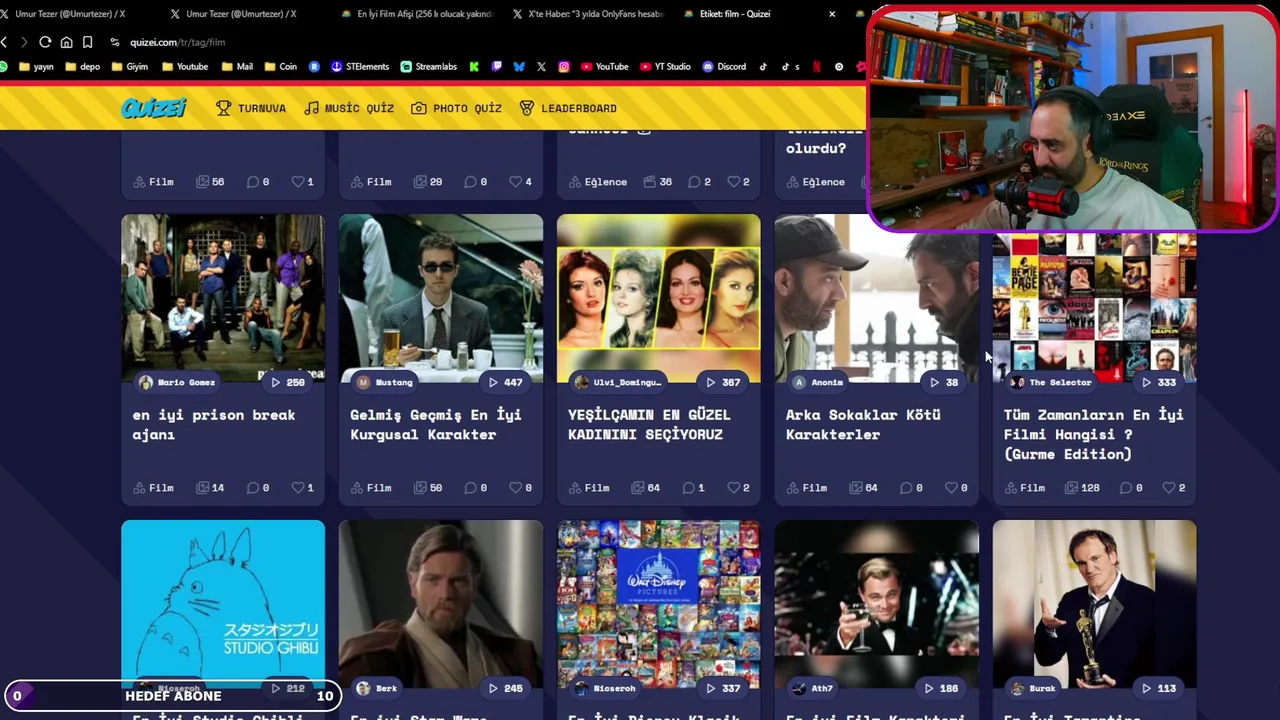This screenshot has height=720, width=1280.
Task: Open the 'Coin' bookmarks folder
Action: [280, 67]
